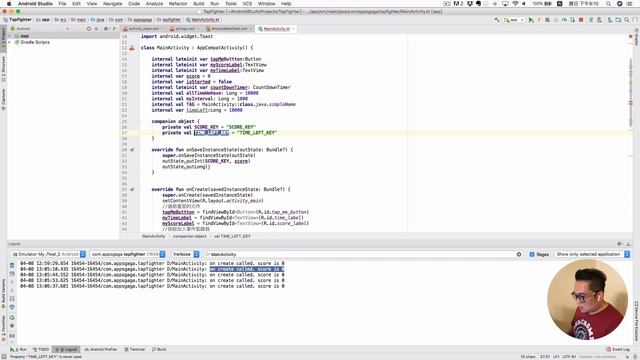Select the Logcat tool window tab
The height and width of the screenshot is (360, 640).
click(x=66, y=349)
